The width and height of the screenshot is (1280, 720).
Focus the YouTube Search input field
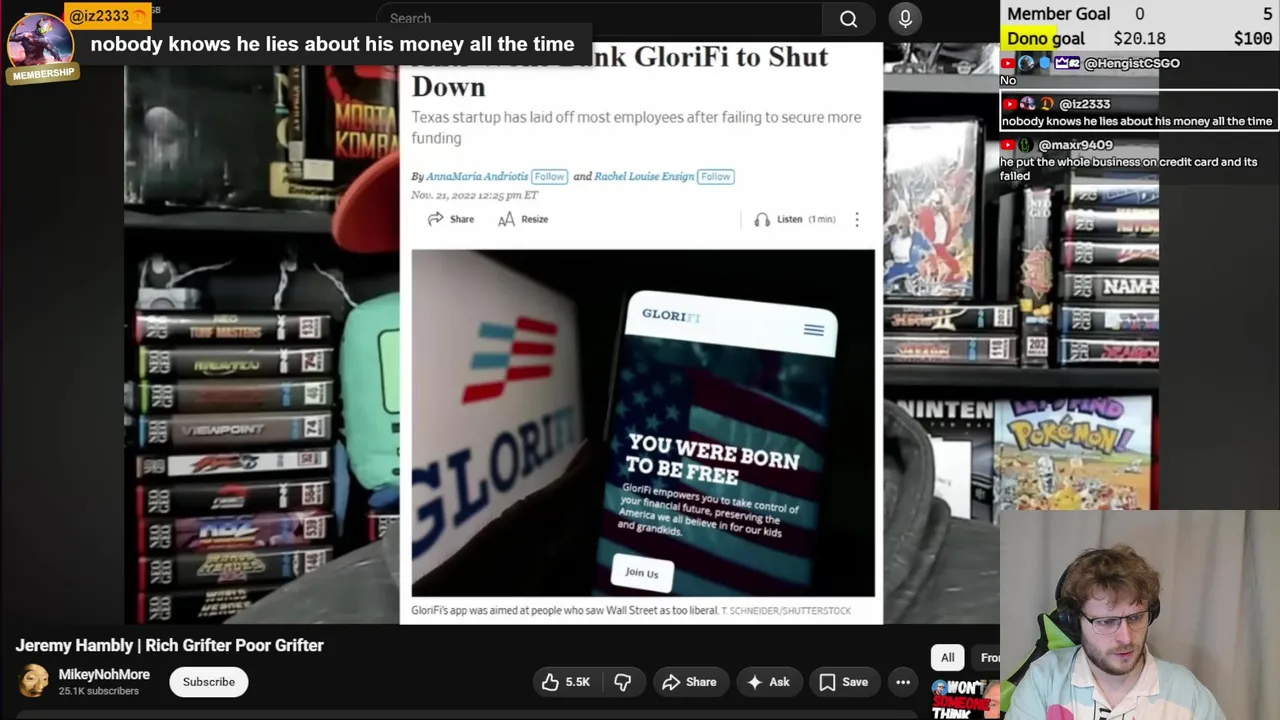pyautogui.click(x=600, y=18)
